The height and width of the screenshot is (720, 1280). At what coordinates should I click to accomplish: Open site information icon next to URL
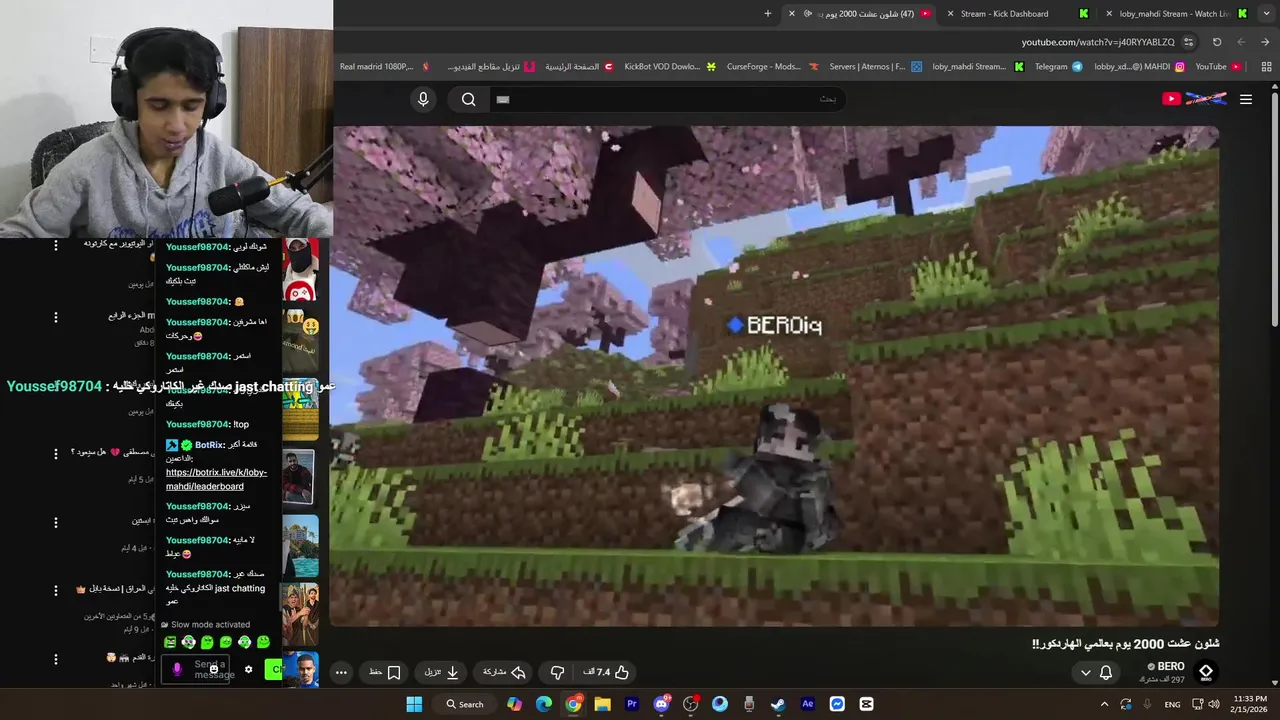[1188, 42]
